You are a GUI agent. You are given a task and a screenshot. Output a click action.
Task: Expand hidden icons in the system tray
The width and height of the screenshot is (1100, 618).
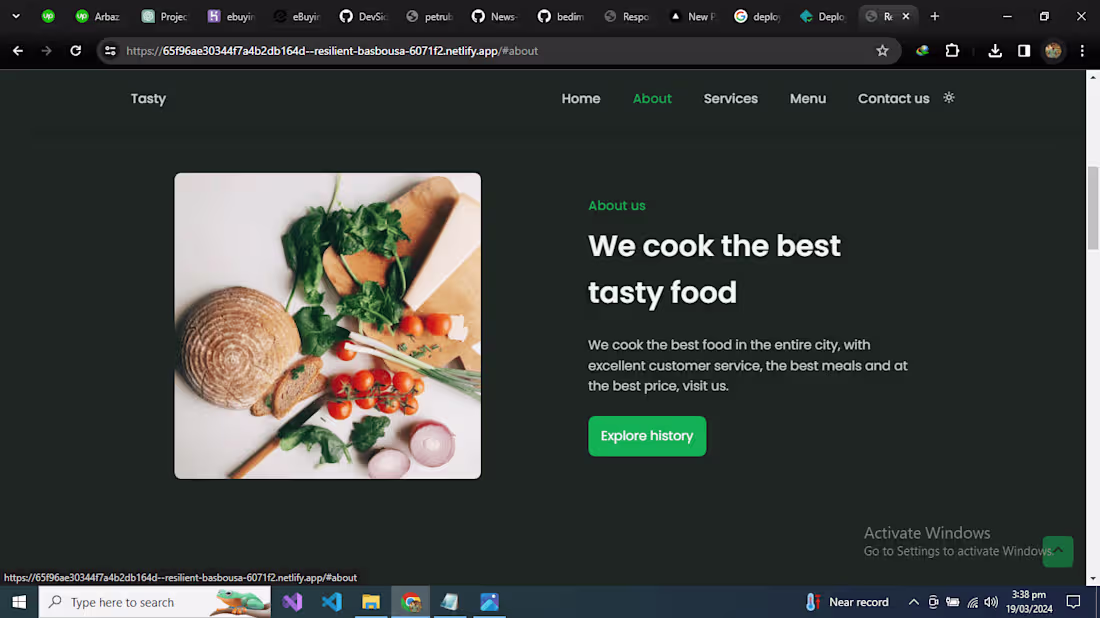913,601
